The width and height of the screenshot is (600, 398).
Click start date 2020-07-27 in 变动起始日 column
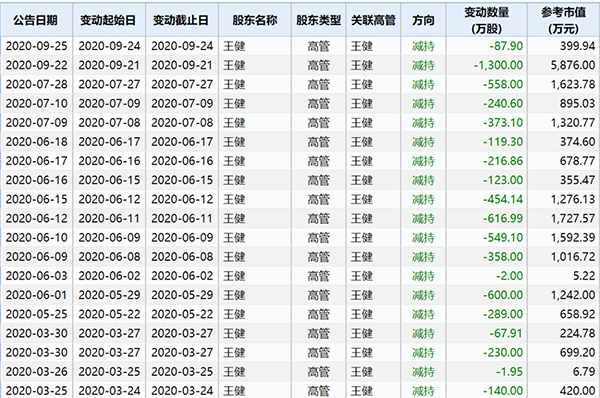click(109, 85)
